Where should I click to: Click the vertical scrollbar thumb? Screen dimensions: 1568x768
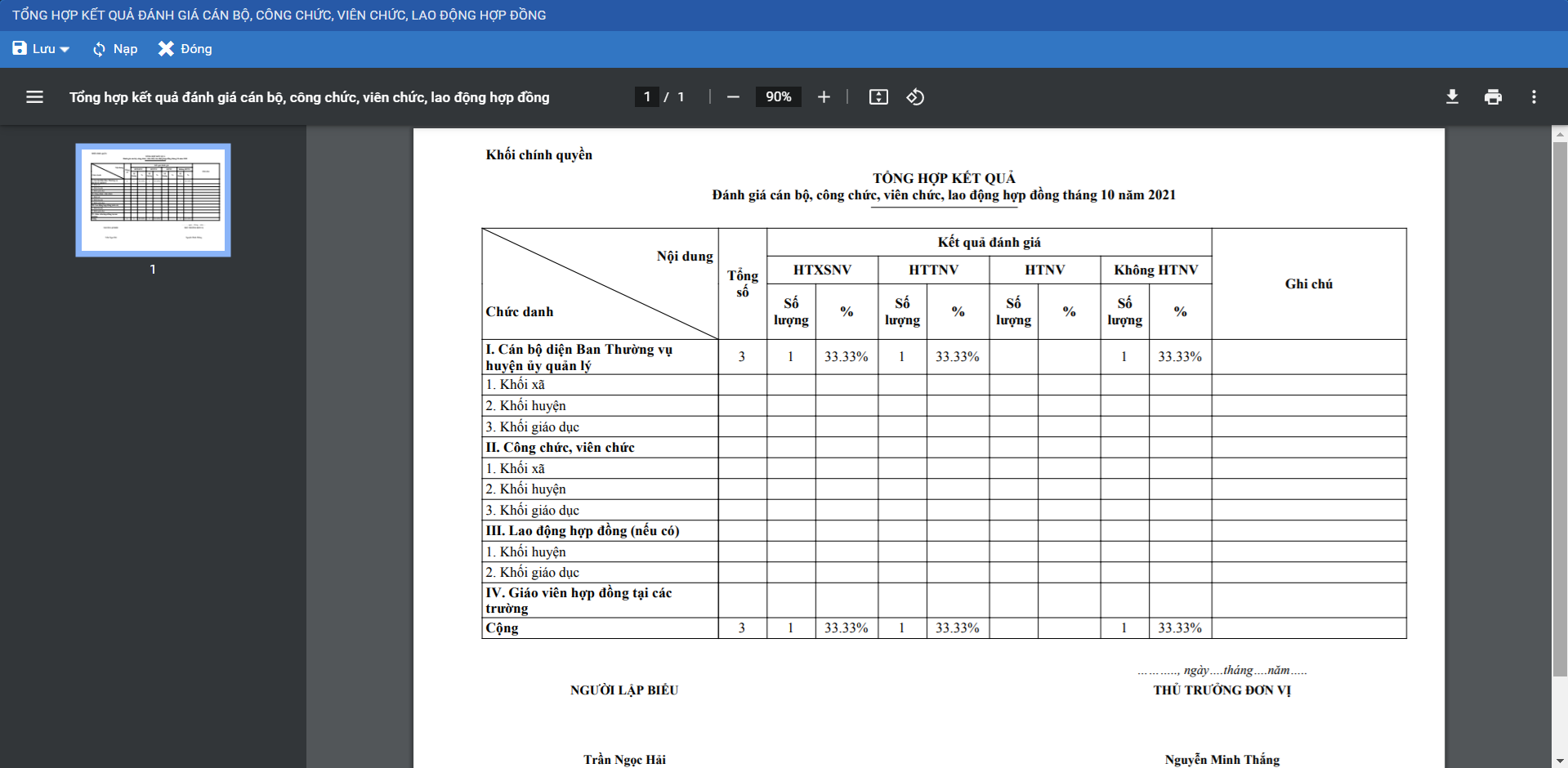pos(1560,409)
